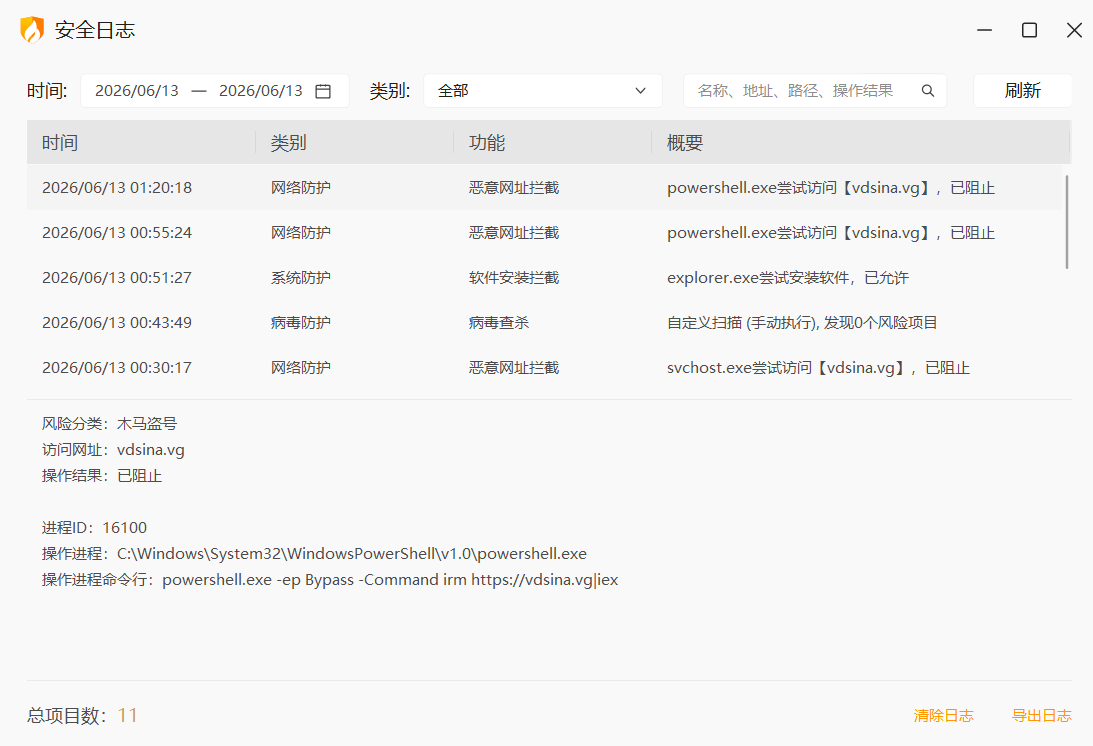Click the 操作进程命令行 command line text
Screen dimensions: 1093x746
tap(330, 579)
